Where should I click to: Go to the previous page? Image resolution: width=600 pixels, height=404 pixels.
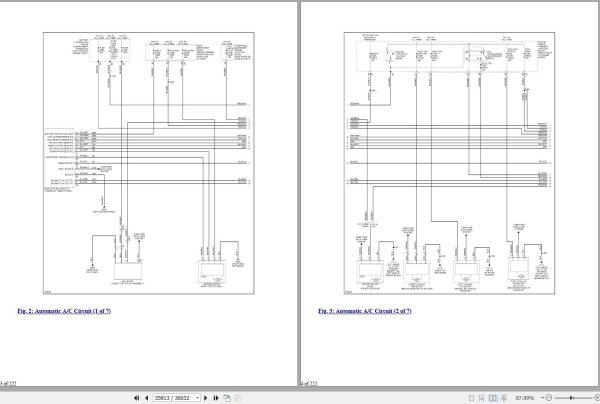click(147, 398)
